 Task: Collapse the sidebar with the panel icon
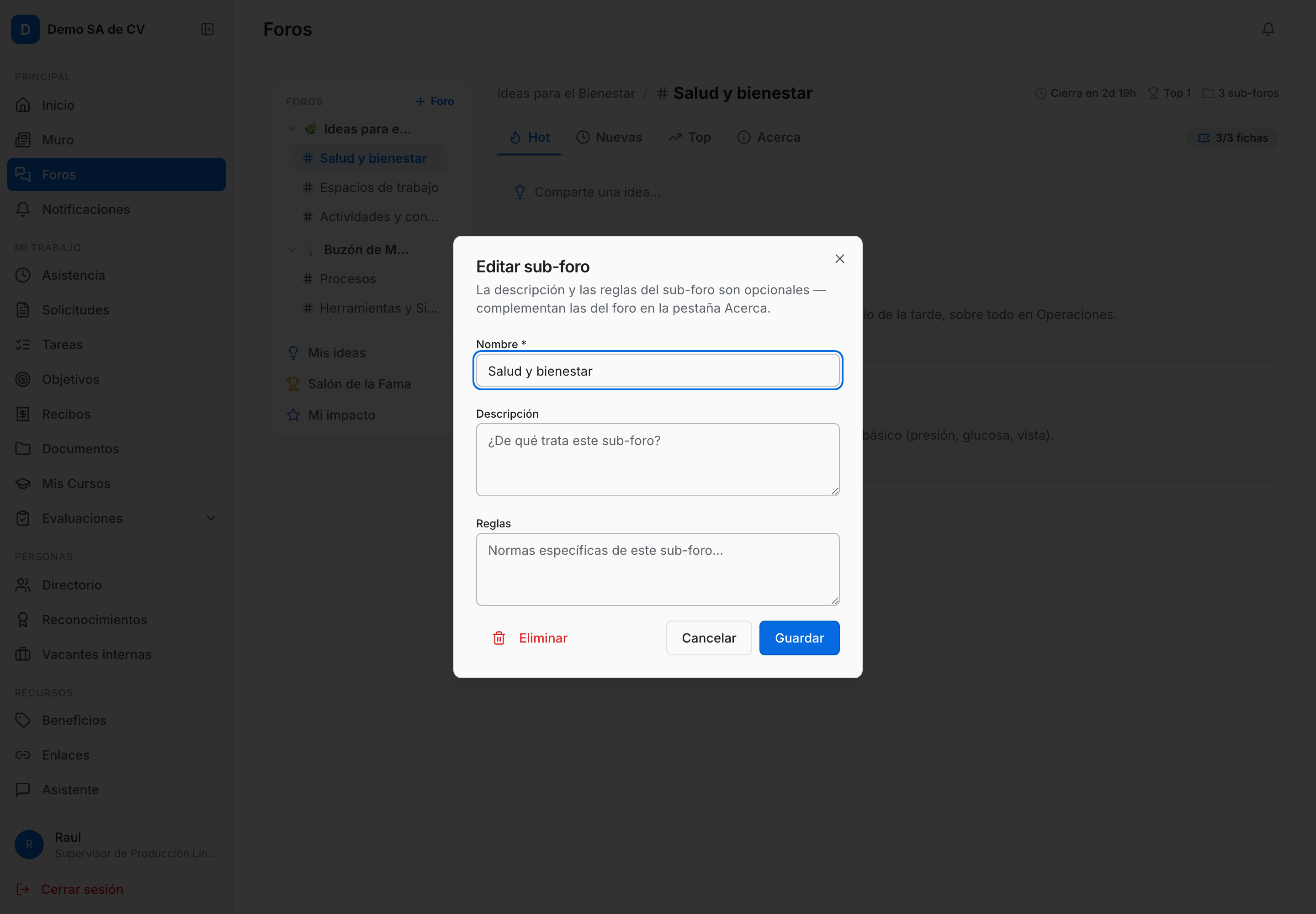click(x=207, y=29)
